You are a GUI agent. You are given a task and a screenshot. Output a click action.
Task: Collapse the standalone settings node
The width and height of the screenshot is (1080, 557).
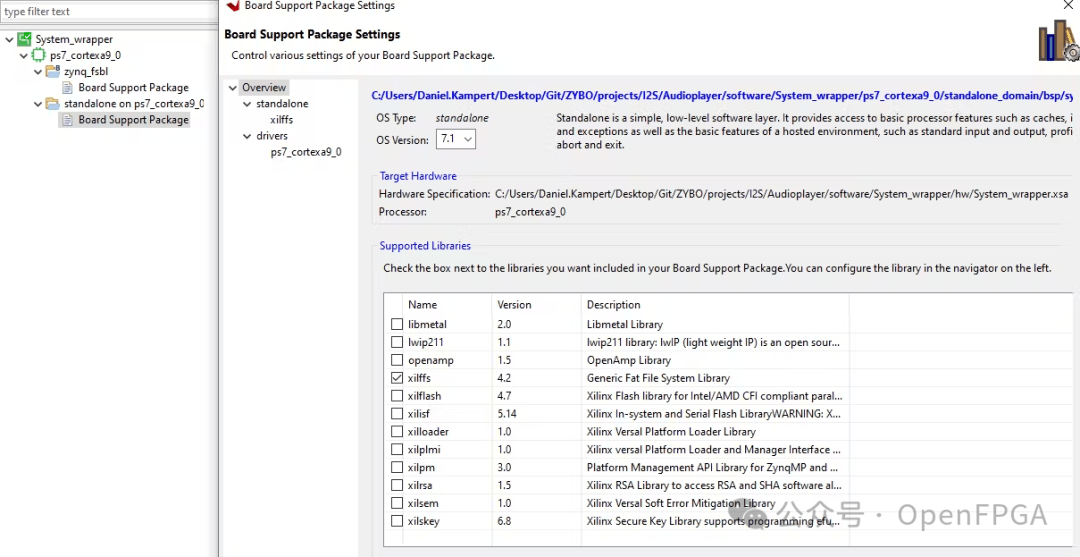pos(247,104)
